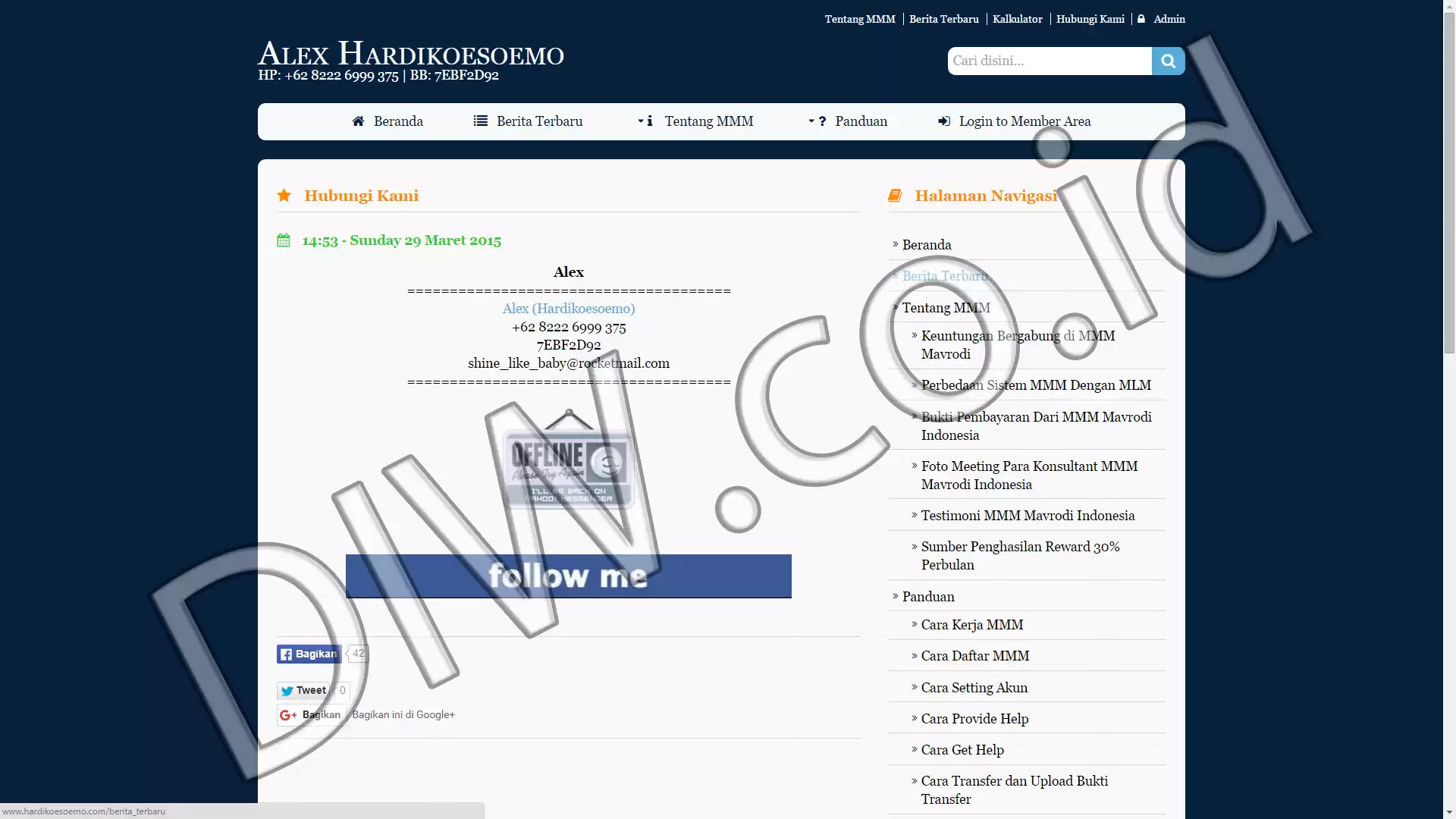The height and width of the screenshot is (819, 1456).
Task: Click the list icon beside Berita Terbaru
Action: (x=481, y=121)
